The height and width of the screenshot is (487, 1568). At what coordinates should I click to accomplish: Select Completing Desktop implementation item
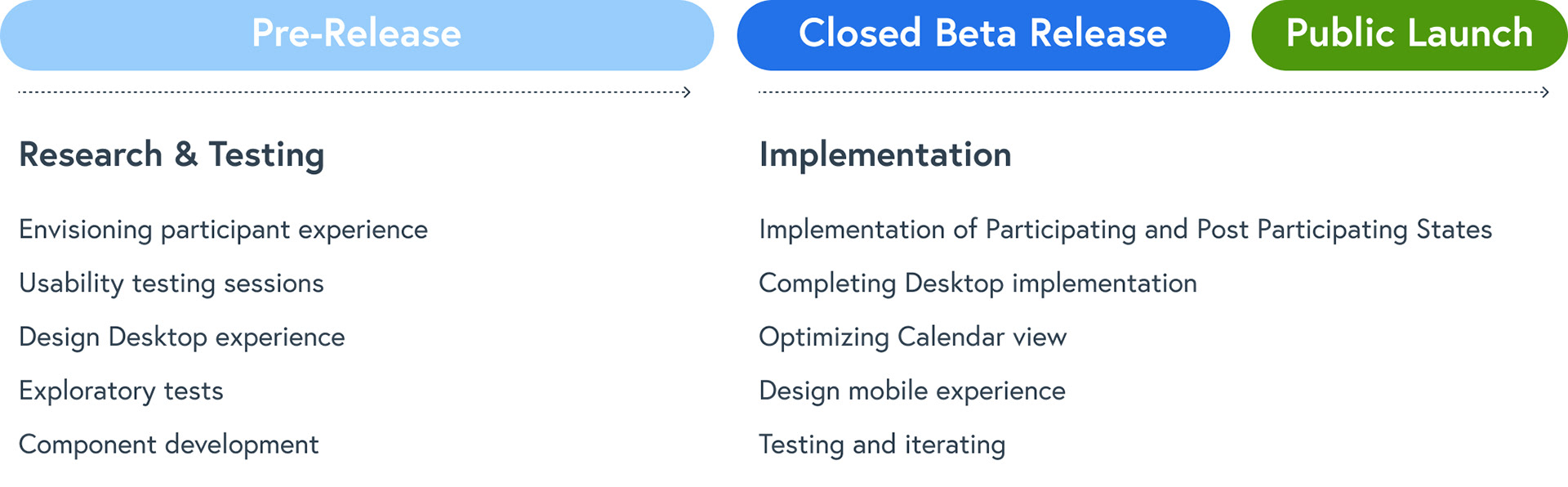(x=978, y=284)
